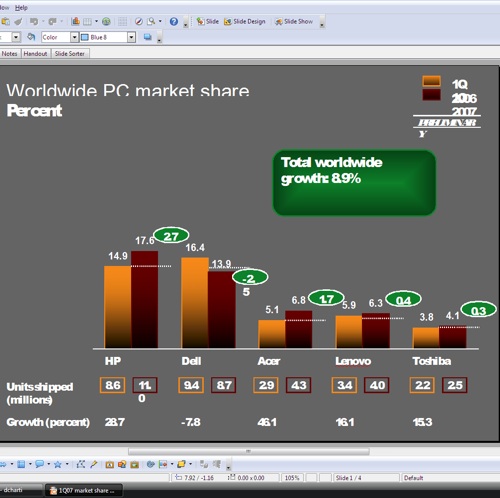
Task: Switch to the Slide Sorter tab
Action: (x=70, y=54)
